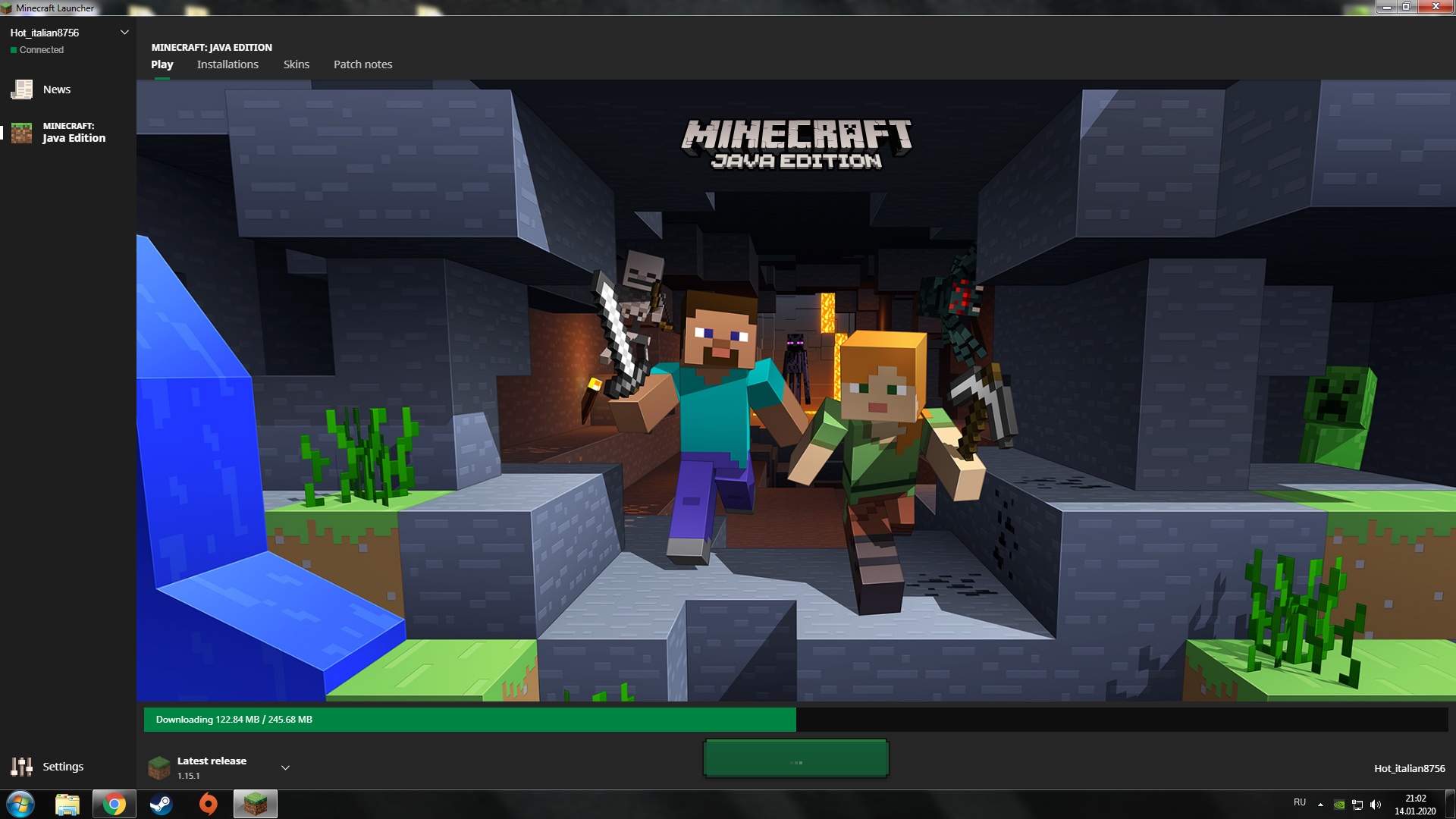The width and height of the screenshot is (1456, 819).
Task: Open the Windows Start orb
Action: (20, 804)
